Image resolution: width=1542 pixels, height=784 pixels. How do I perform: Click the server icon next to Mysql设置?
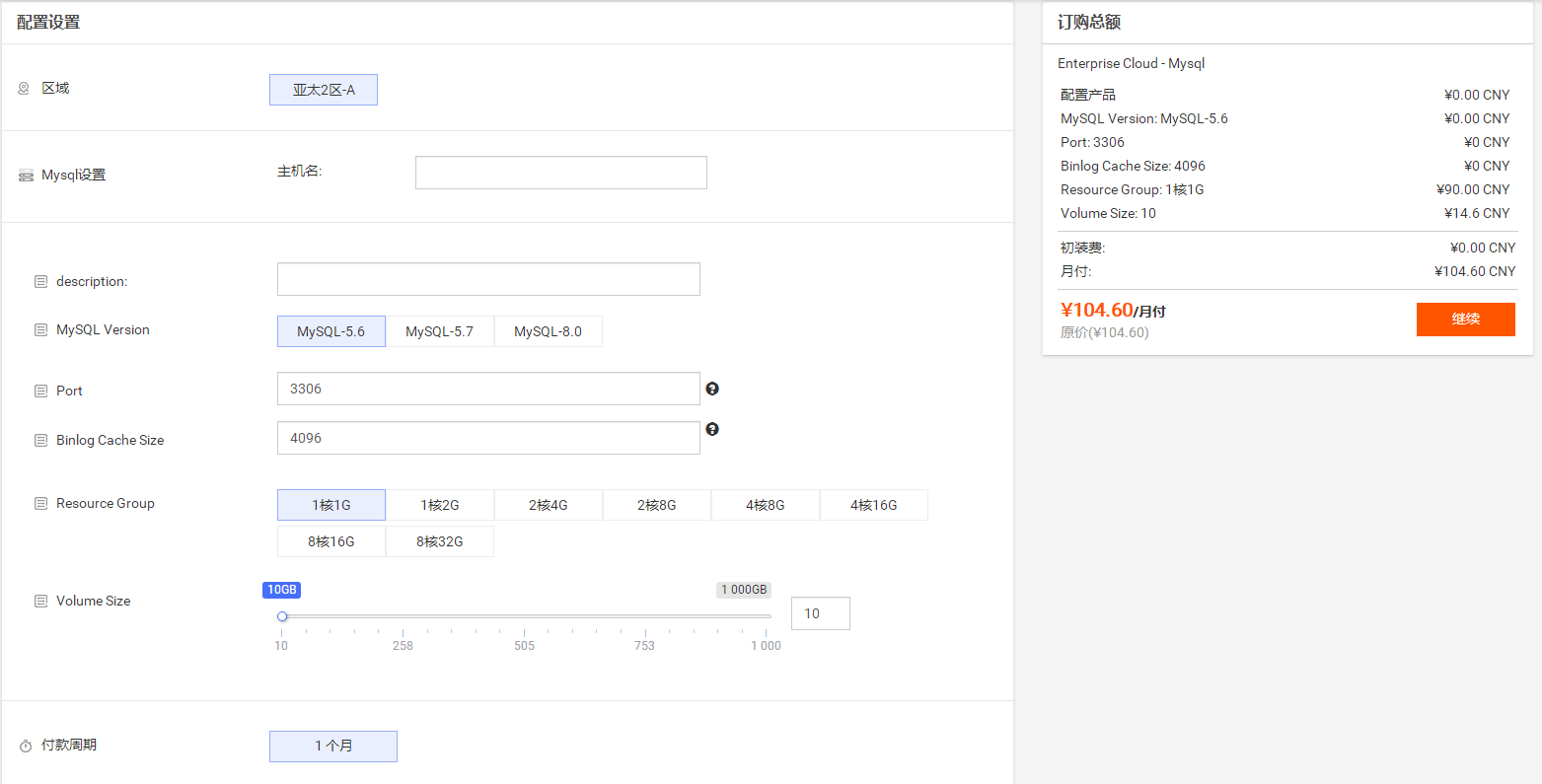pyautogui.click(x=26, y=176)
